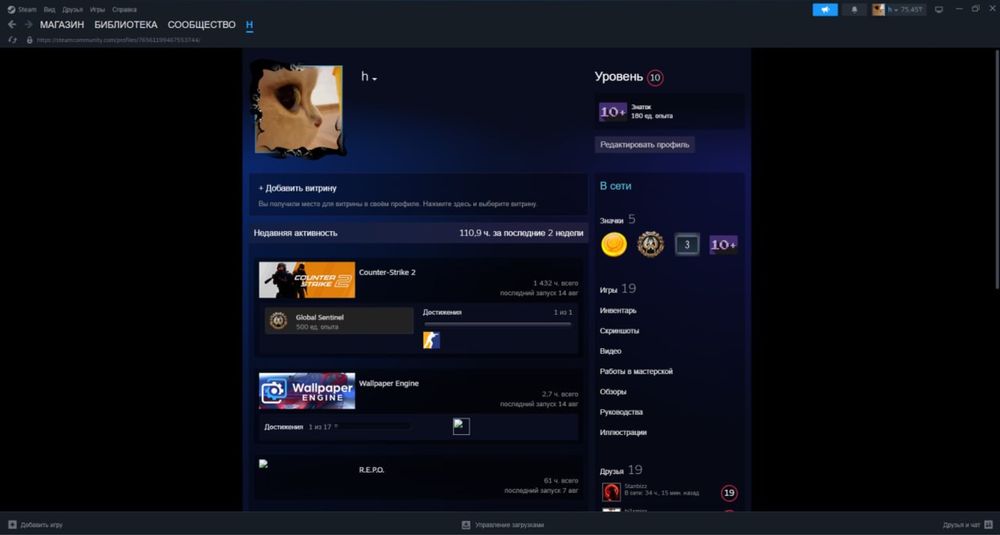Click the Steam logo menu
1000x535 pixels.
(x=11, y=10)
